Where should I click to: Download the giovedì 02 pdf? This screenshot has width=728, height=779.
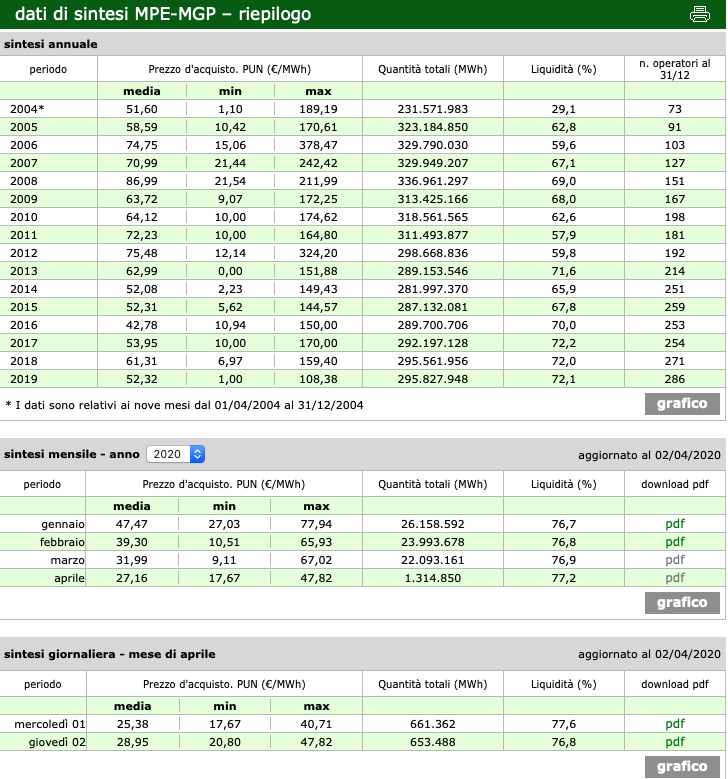pos(675,742)
